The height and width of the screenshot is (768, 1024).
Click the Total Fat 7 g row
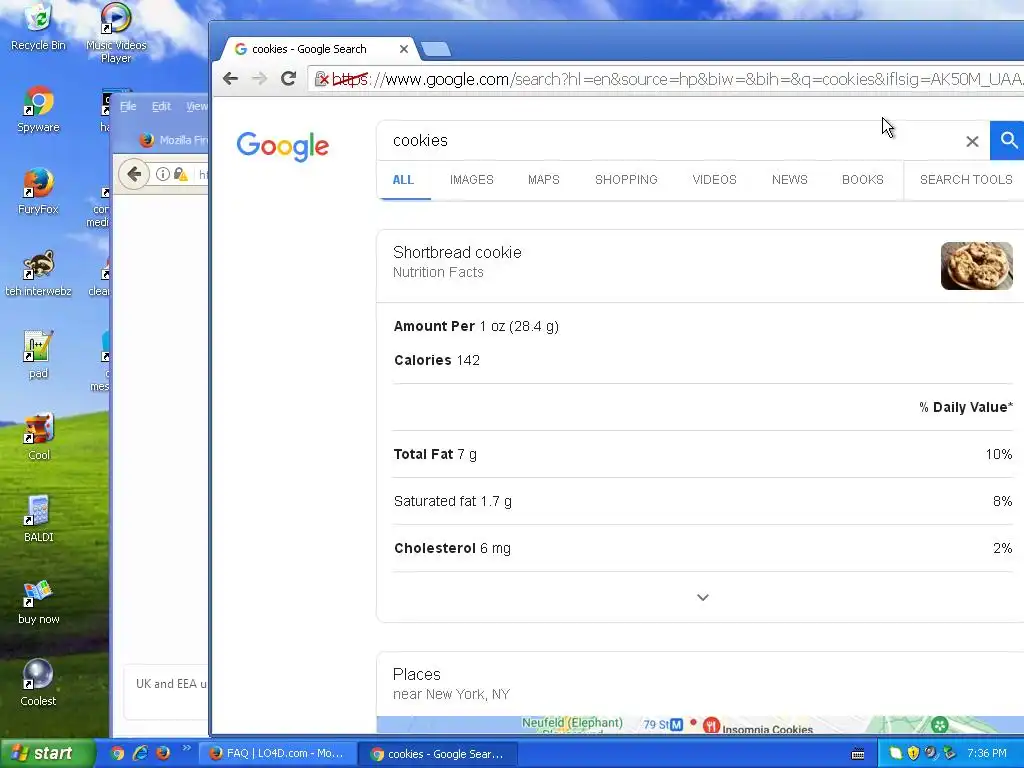click(703, 455)
